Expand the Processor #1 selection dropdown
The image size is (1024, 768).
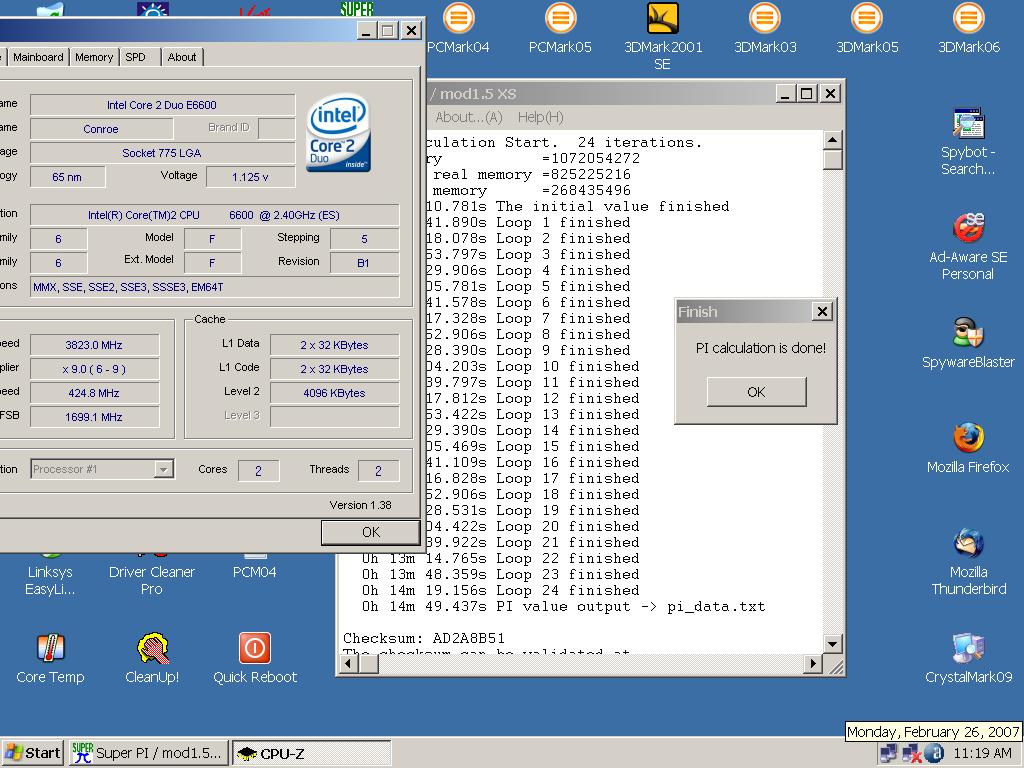click(x=163, y=470)
